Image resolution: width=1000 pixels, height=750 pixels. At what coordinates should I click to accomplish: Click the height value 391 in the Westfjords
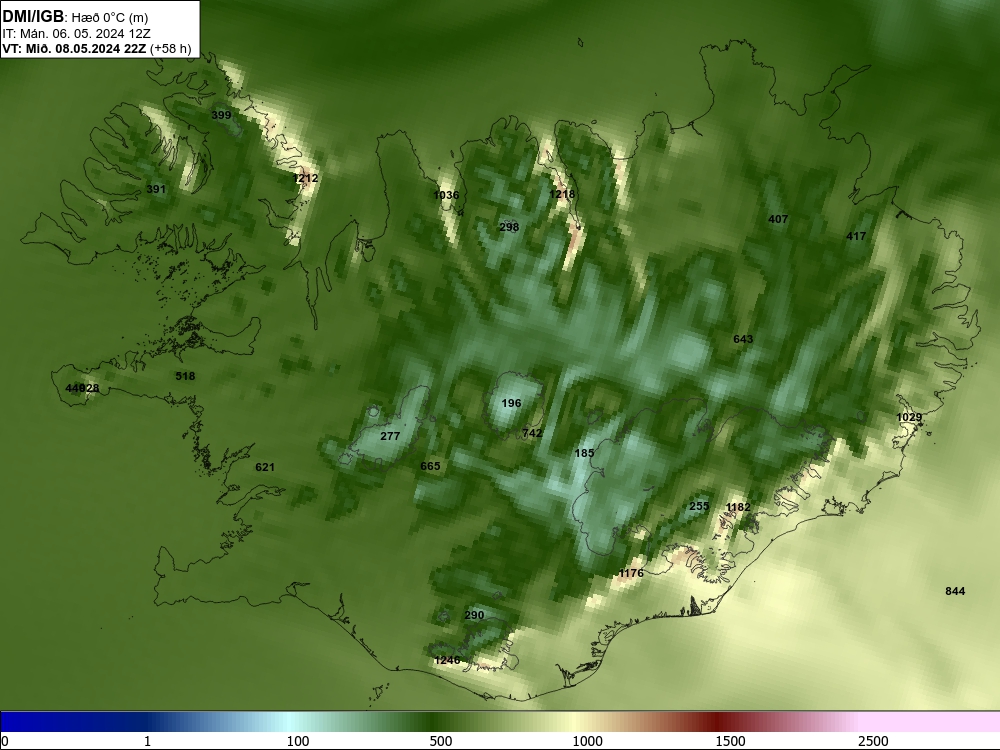156,189
